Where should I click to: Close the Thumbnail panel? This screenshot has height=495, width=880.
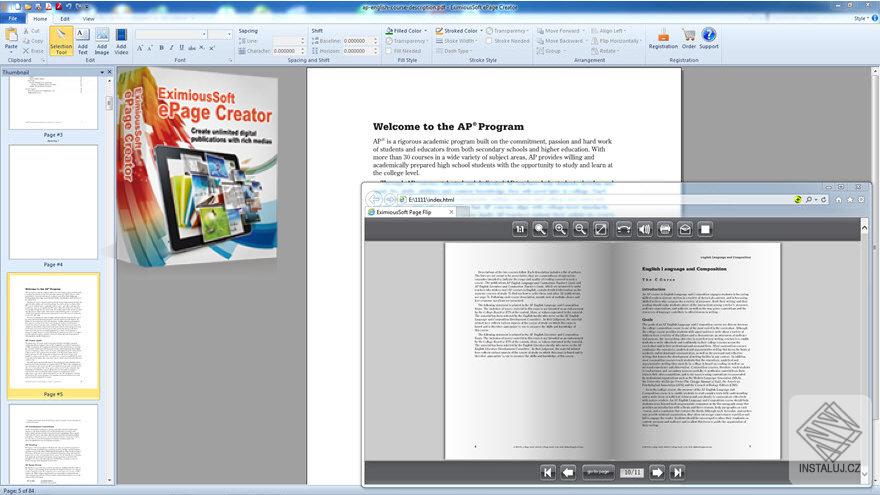coord(109,72)
